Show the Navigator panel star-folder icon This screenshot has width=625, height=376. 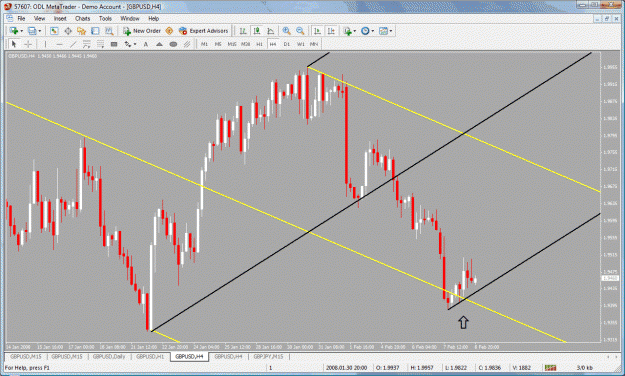[82, 31]
